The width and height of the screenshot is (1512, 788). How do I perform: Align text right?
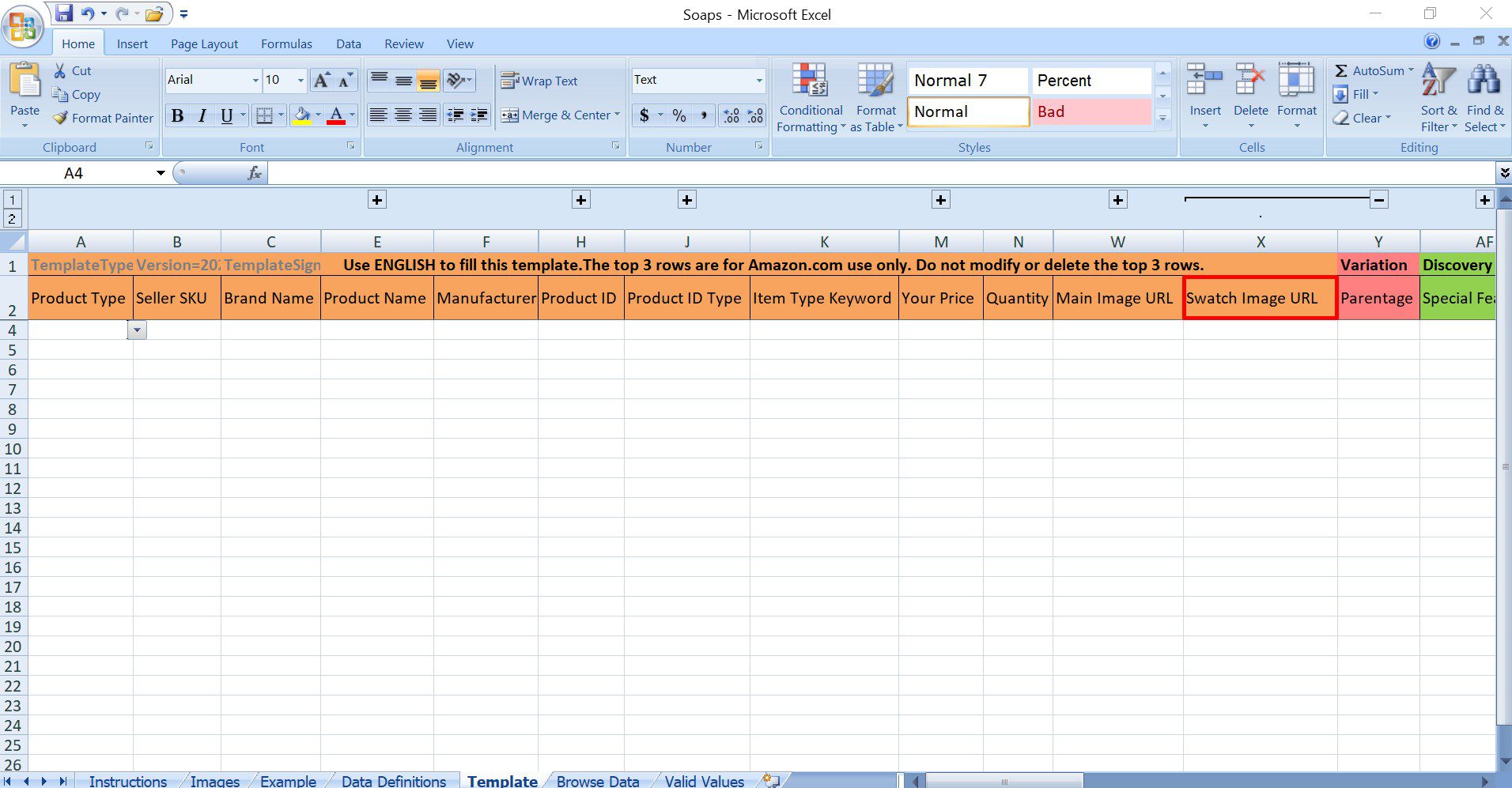tap(428, 115)
